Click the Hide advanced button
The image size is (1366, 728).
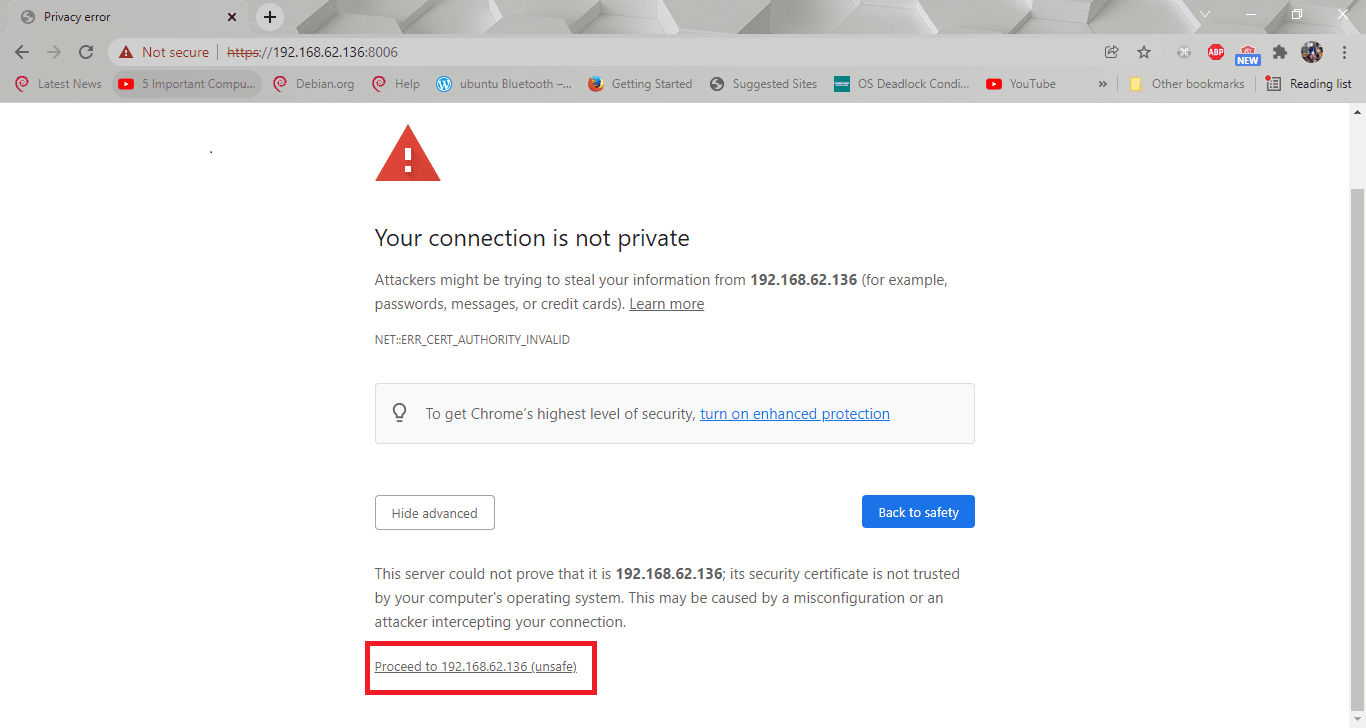[x=435, y=513]
